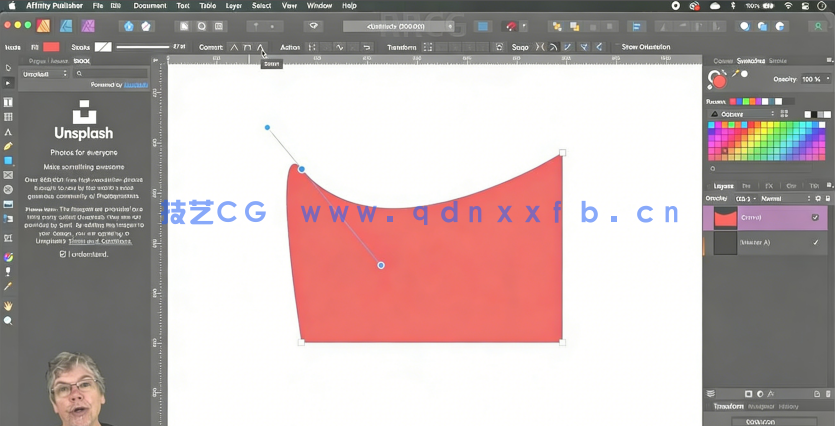Toggle the 'I understand' checkbox
This screenshot has width=835, height=426.
pyautogui.click(x=64, y=254)
